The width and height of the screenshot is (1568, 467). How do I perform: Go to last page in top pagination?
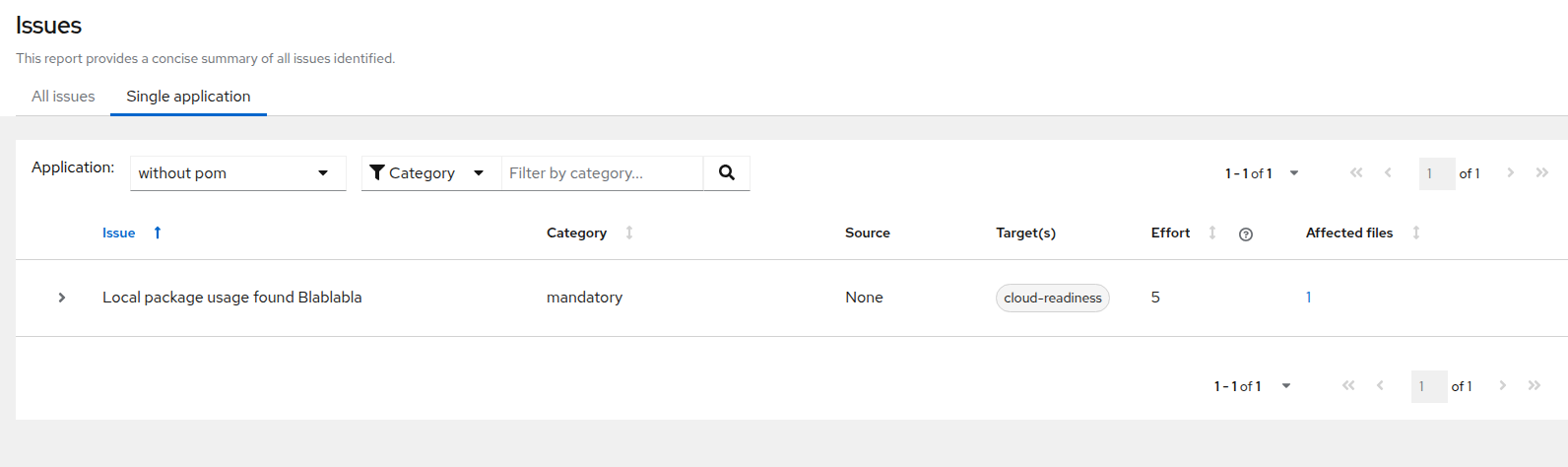tap(1541, 172)
